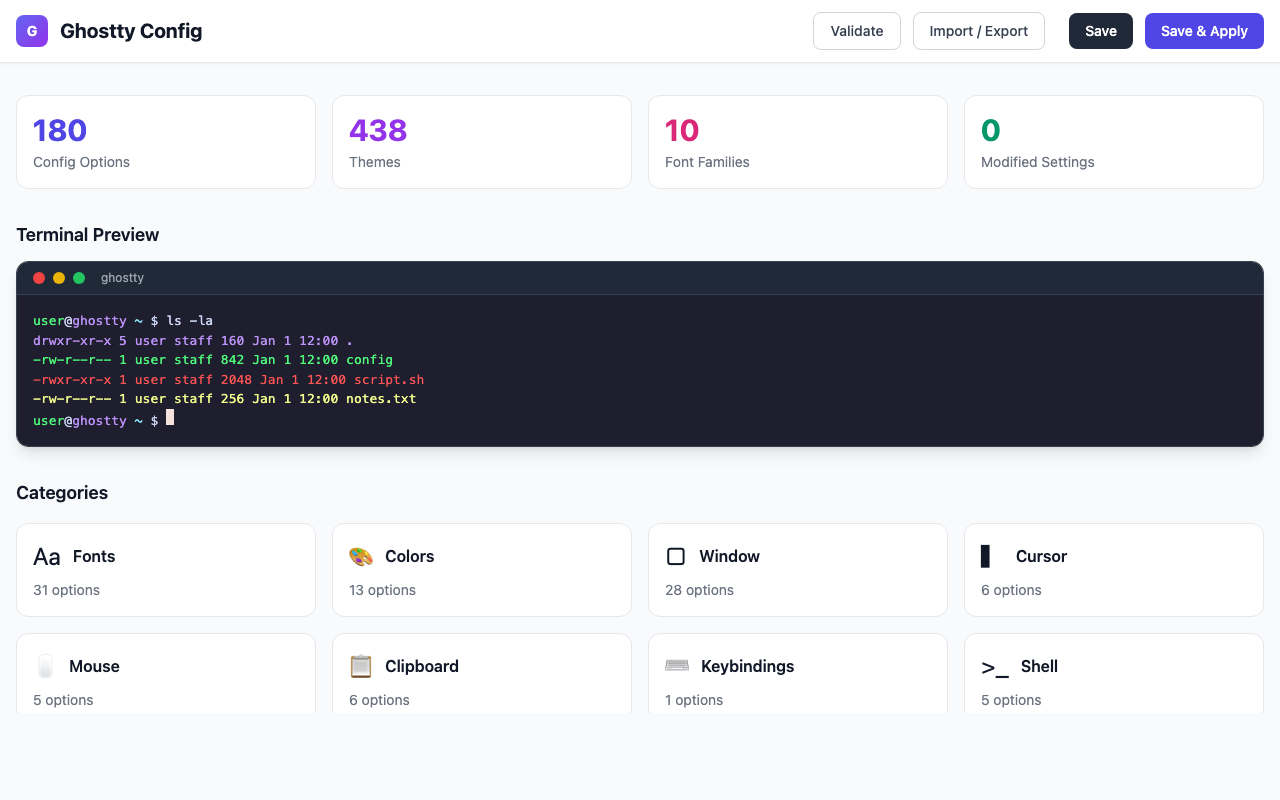1280x800 pixels.
Task: Click the green terminal traffic light
Action: pos(78,278)
